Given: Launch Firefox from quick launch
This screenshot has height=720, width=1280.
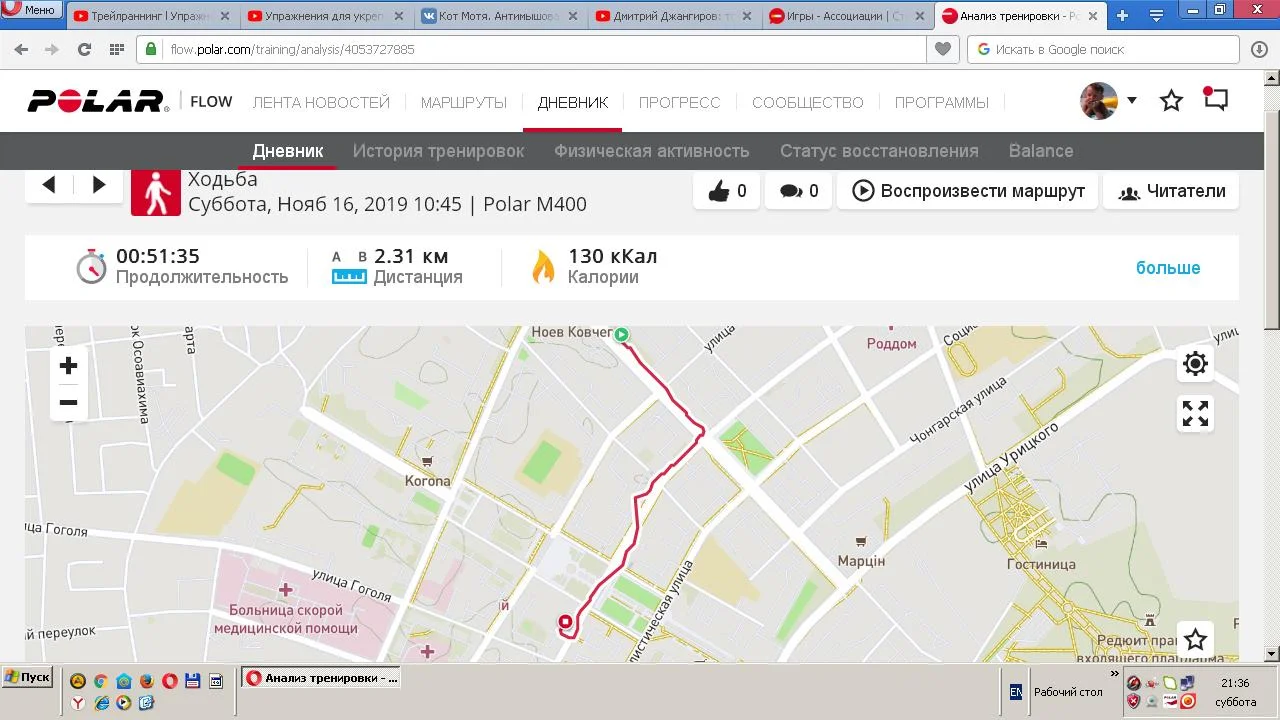Looking at the screenshot, I should tap(147, 681).
